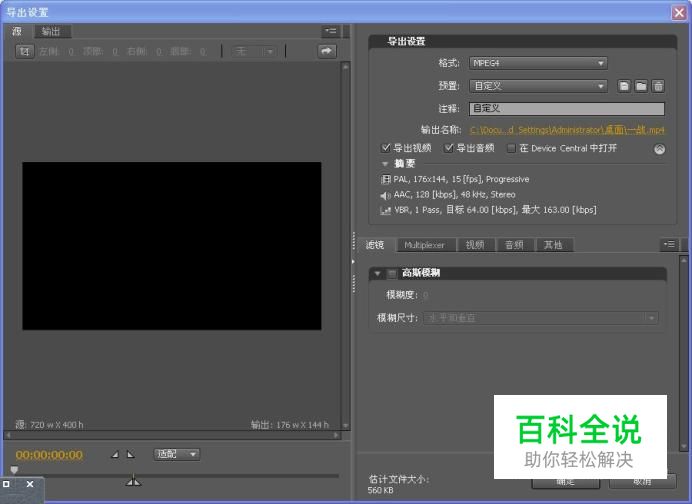Switch to the 输出 tab
Viewport: 692px width, 504px height.
click(50, 31)
